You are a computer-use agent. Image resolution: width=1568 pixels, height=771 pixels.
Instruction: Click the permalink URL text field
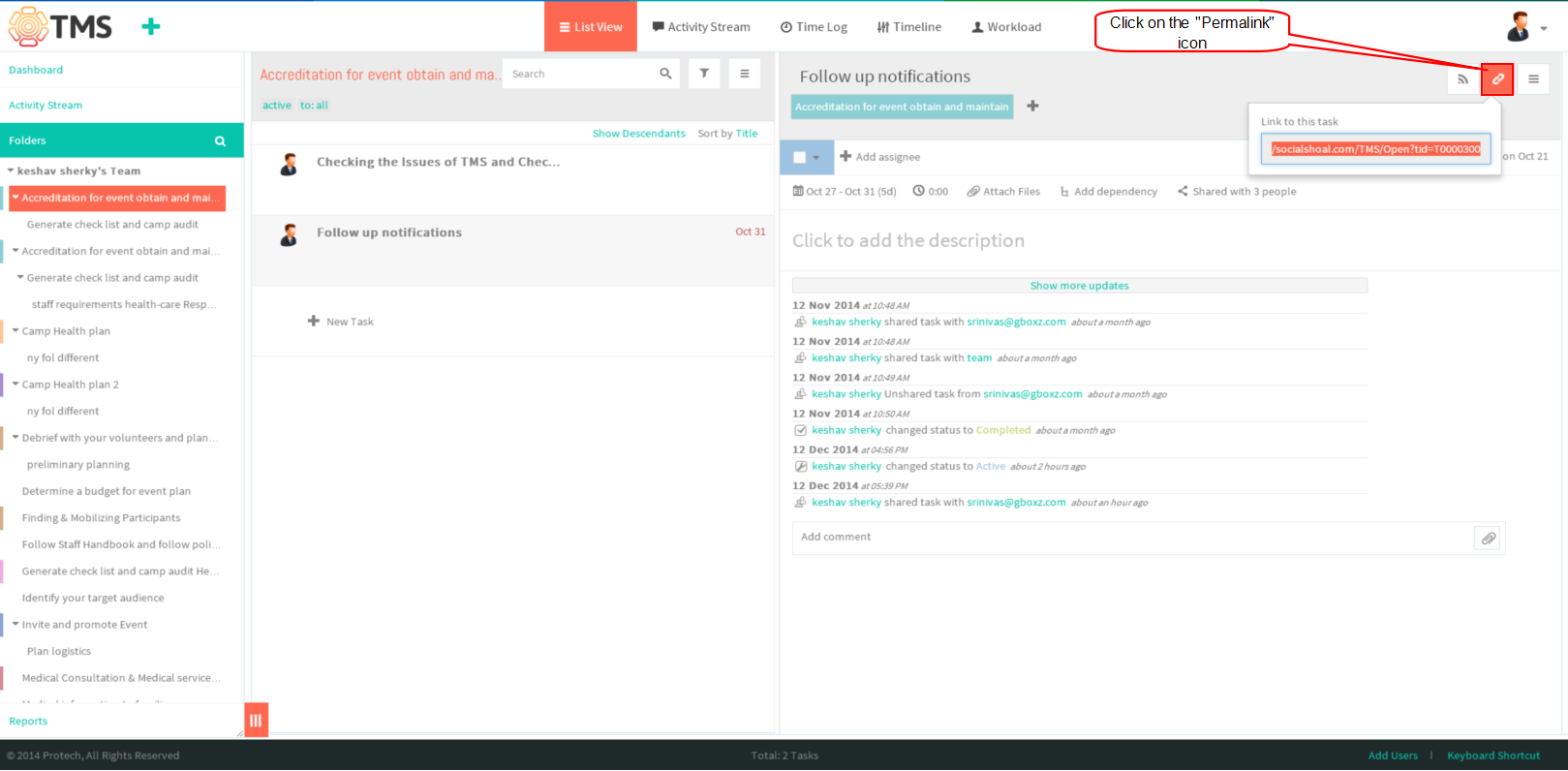[1375, 149]
